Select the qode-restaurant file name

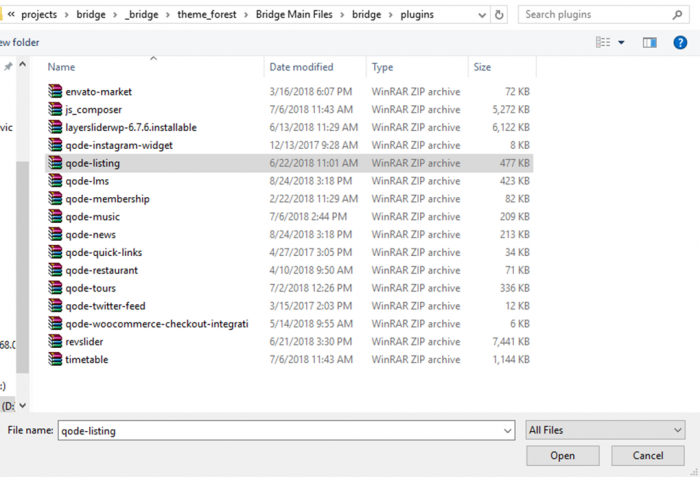point(102,270)
